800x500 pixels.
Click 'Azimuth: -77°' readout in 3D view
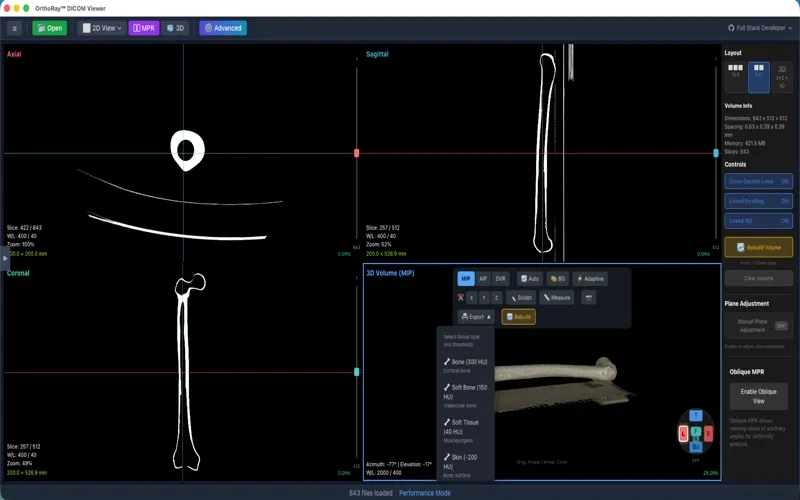click(381, 464)
